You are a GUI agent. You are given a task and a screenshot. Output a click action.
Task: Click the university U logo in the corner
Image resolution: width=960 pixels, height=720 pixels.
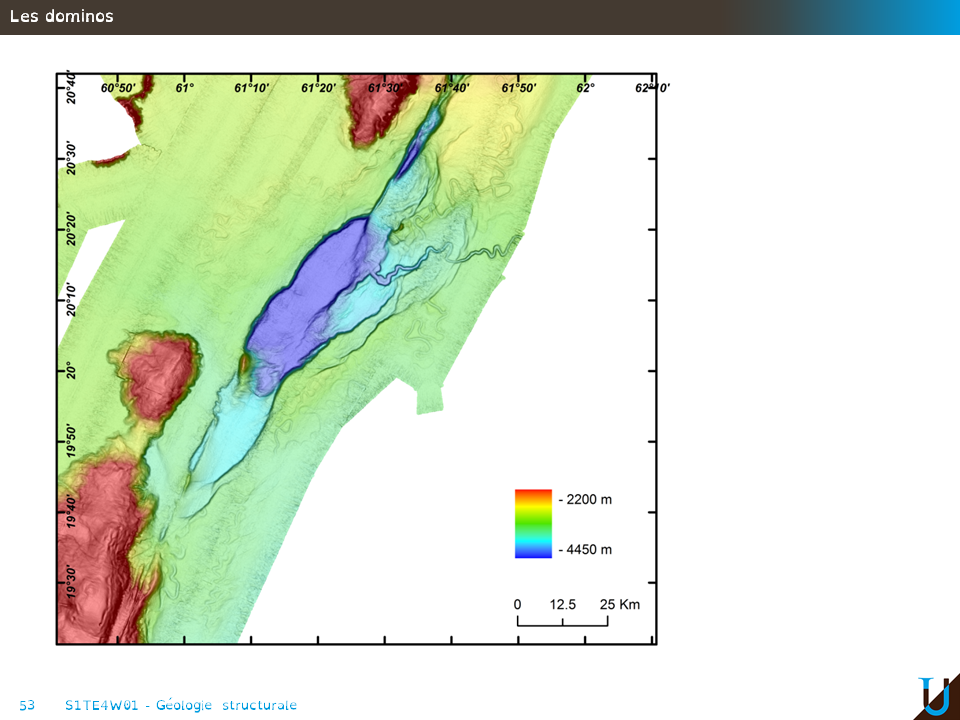coord(934,696)
